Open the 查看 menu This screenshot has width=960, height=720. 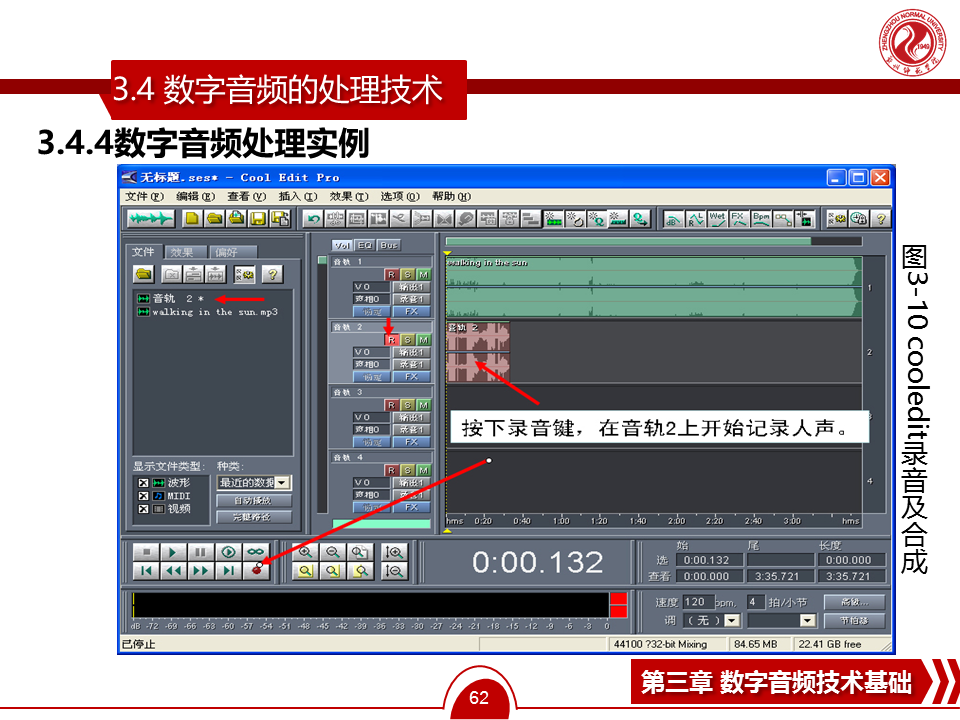(246, 196)
